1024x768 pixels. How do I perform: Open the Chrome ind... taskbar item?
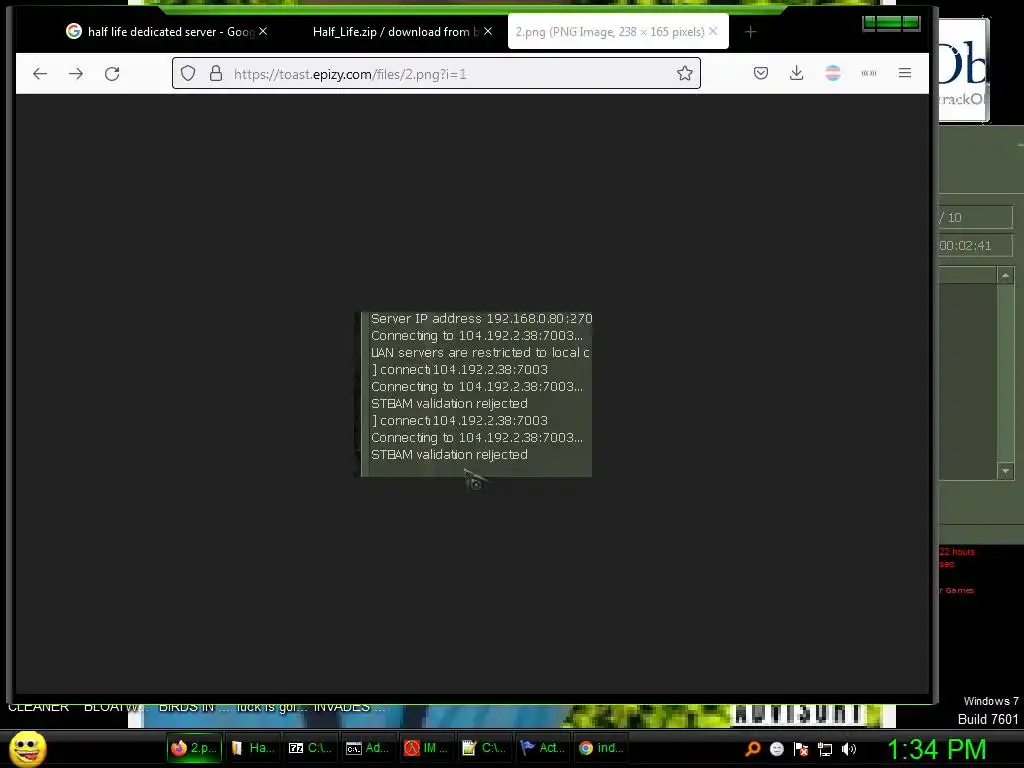[600, 748]
